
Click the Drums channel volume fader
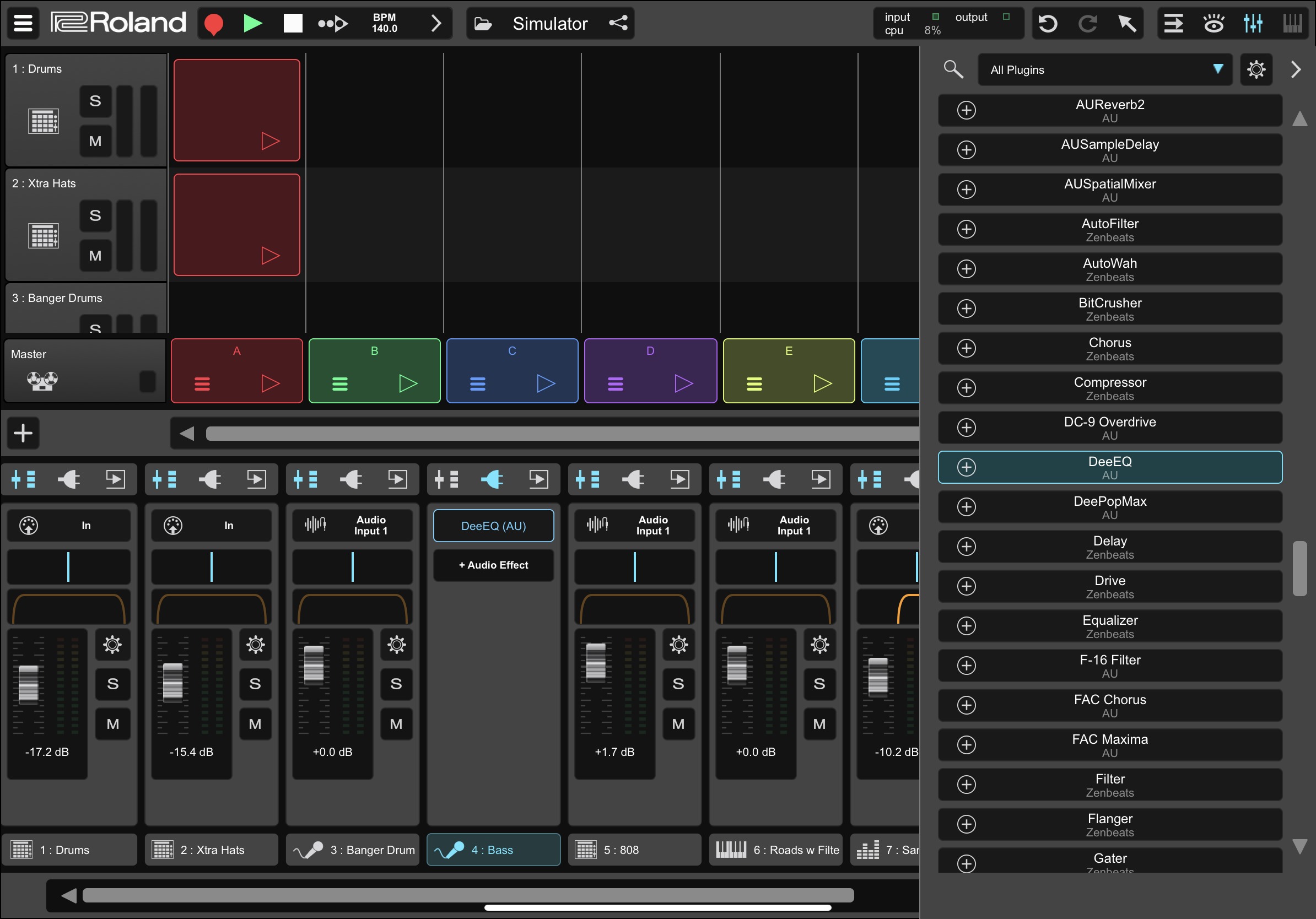tap(28, 684)
